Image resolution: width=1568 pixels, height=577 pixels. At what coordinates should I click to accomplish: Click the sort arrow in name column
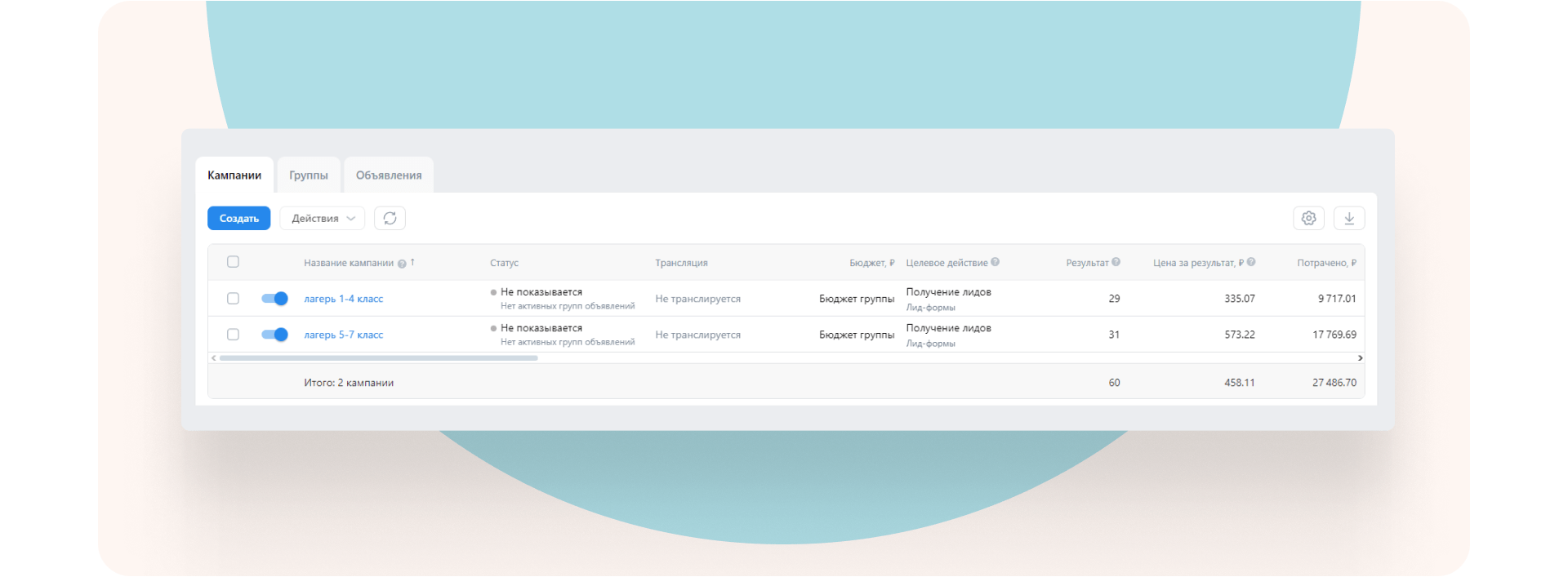click(412, 262)
